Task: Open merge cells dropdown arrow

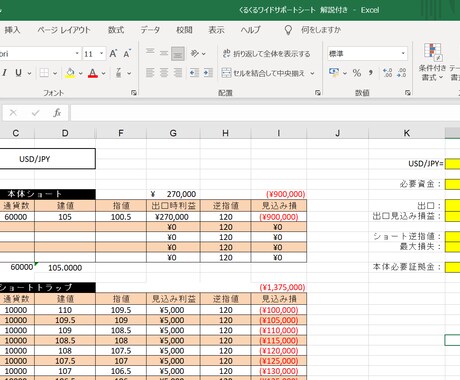Action: coord(312,73)
